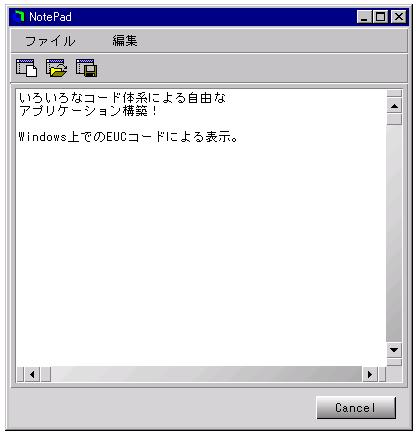Click the Cancel button

(x=356, y=407)
